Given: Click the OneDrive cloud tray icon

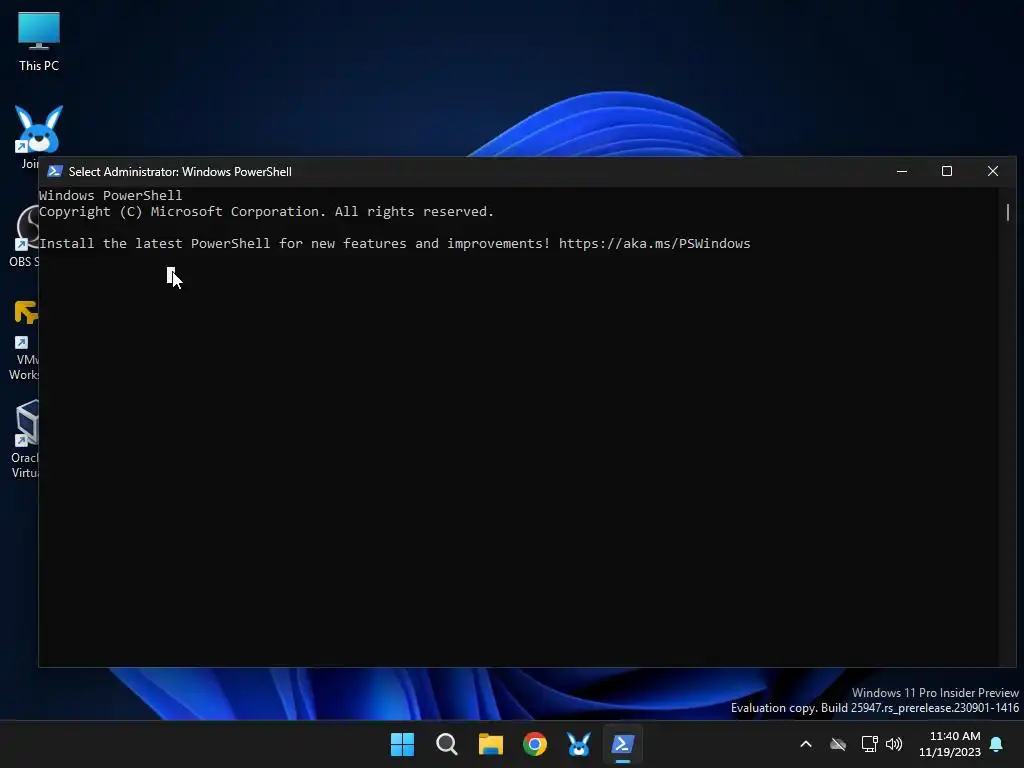Looking at the screenshot, I should (x=838, y=744).
